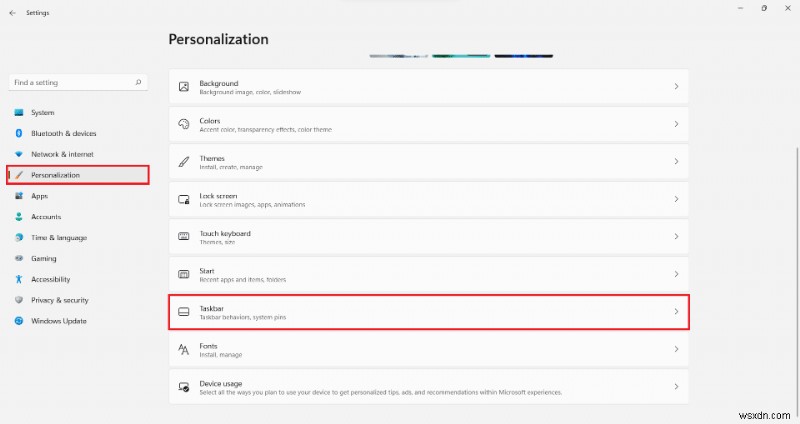Click the Device usage icon
Image resolution: width=800 pixels, height=424 pixels.
[184, 386]
